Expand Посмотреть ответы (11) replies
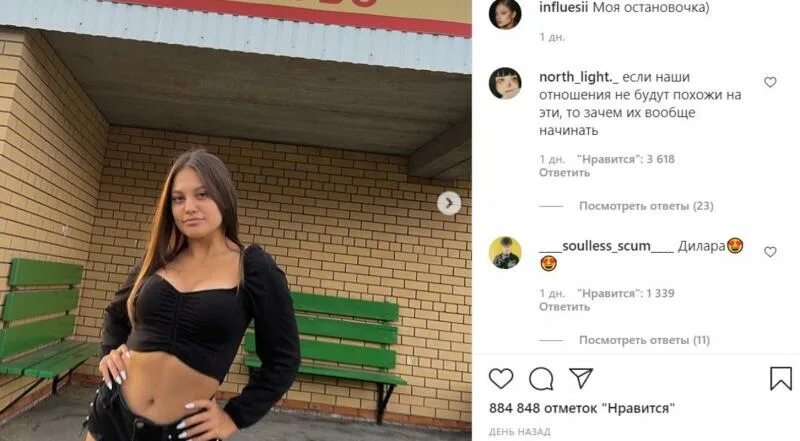This screenshot has width=800, height=441. (x=644, y=340)
